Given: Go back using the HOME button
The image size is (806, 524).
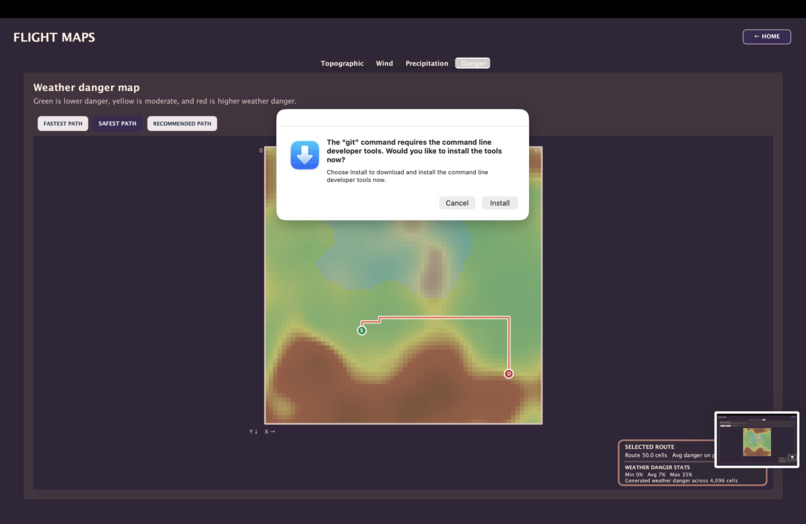Looking at the screenshot, I should coord(766,37).
